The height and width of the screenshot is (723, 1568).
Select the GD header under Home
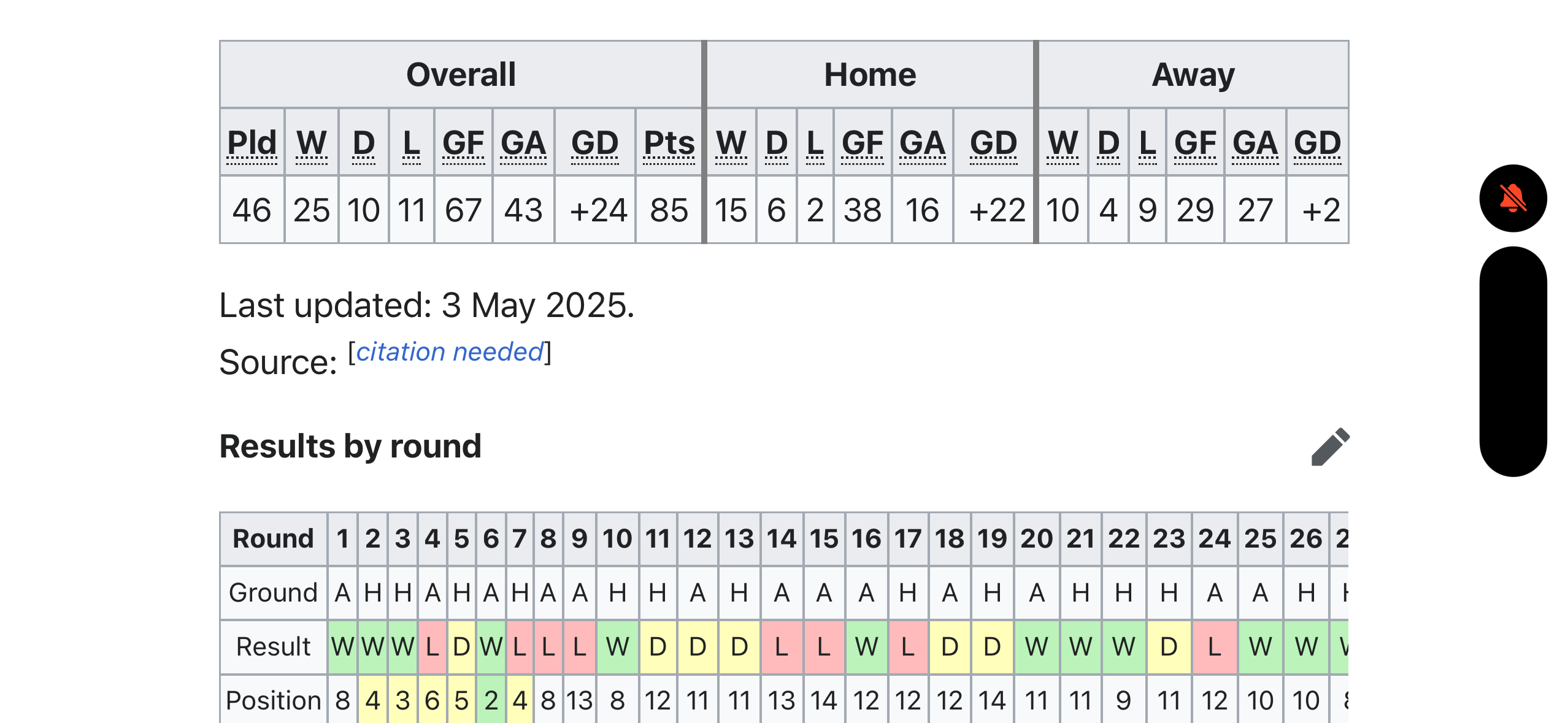[x=993, y=143]
